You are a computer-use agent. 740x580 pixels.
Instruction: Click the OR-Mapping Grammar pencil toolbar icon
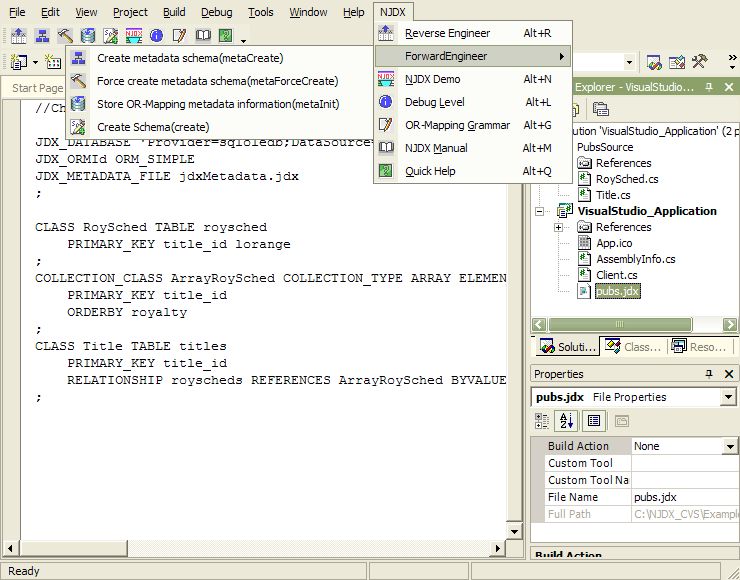179,35
